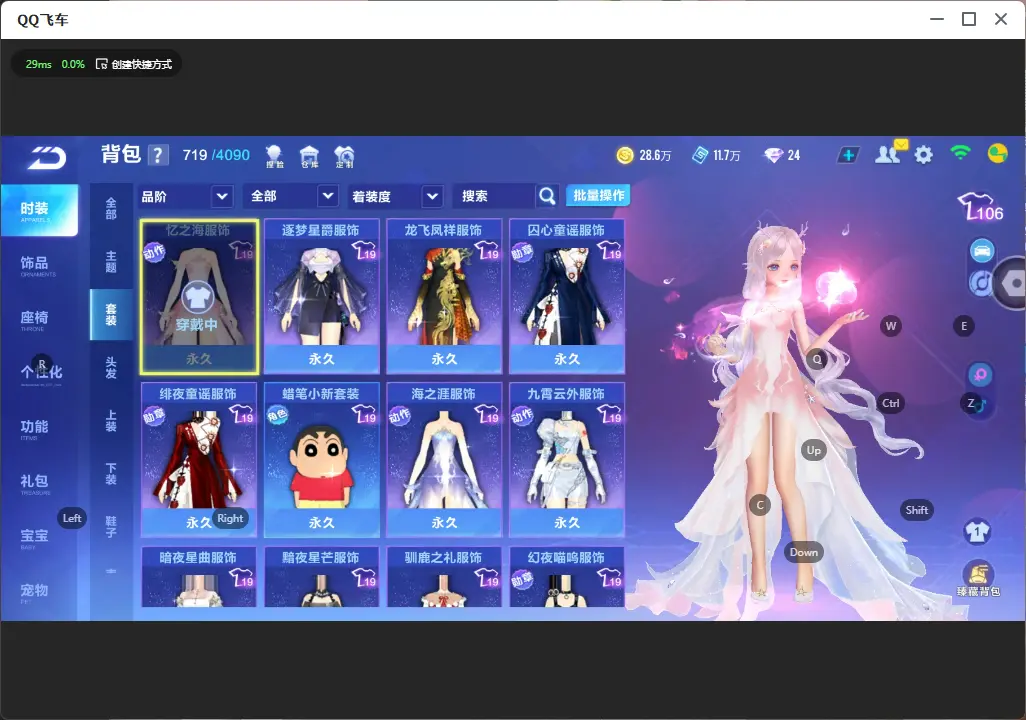This screenshot has height=720, width=1026.
Task: Click the Down key overlay button
Action: (x=804, y=552)
